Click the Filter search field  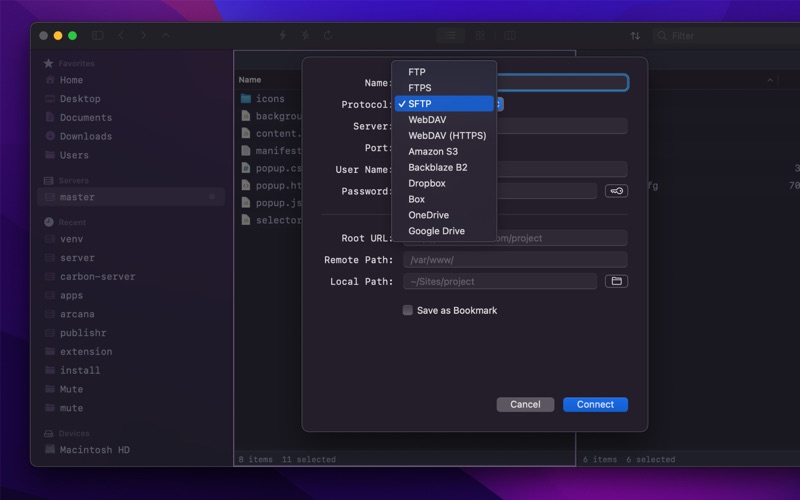pyautogui.click(x=726, y=36)
